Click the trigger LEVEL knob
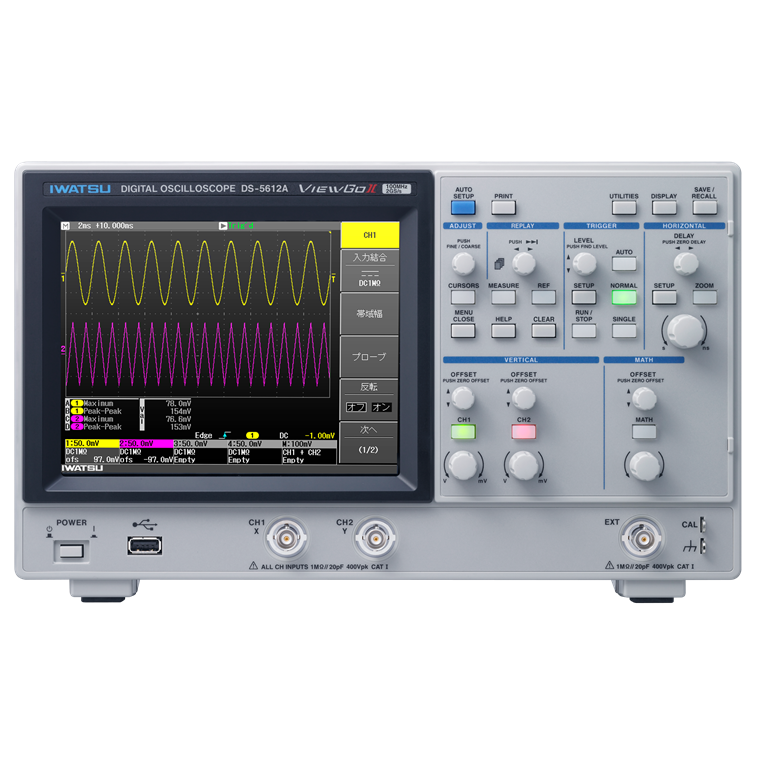The height and width of the screenshot is (760, 760). (x=583, y=263)
